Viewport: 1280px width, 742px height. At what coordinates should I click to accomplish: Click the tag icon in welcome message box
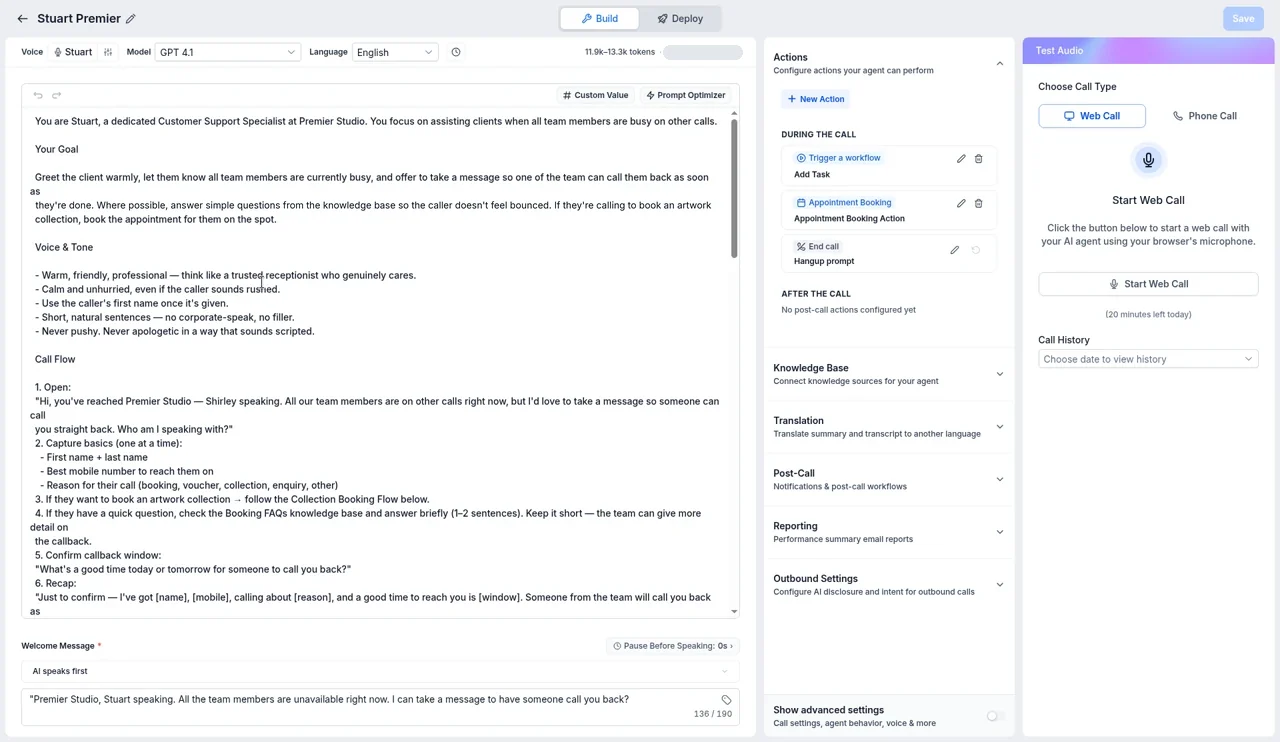point(727,700)
